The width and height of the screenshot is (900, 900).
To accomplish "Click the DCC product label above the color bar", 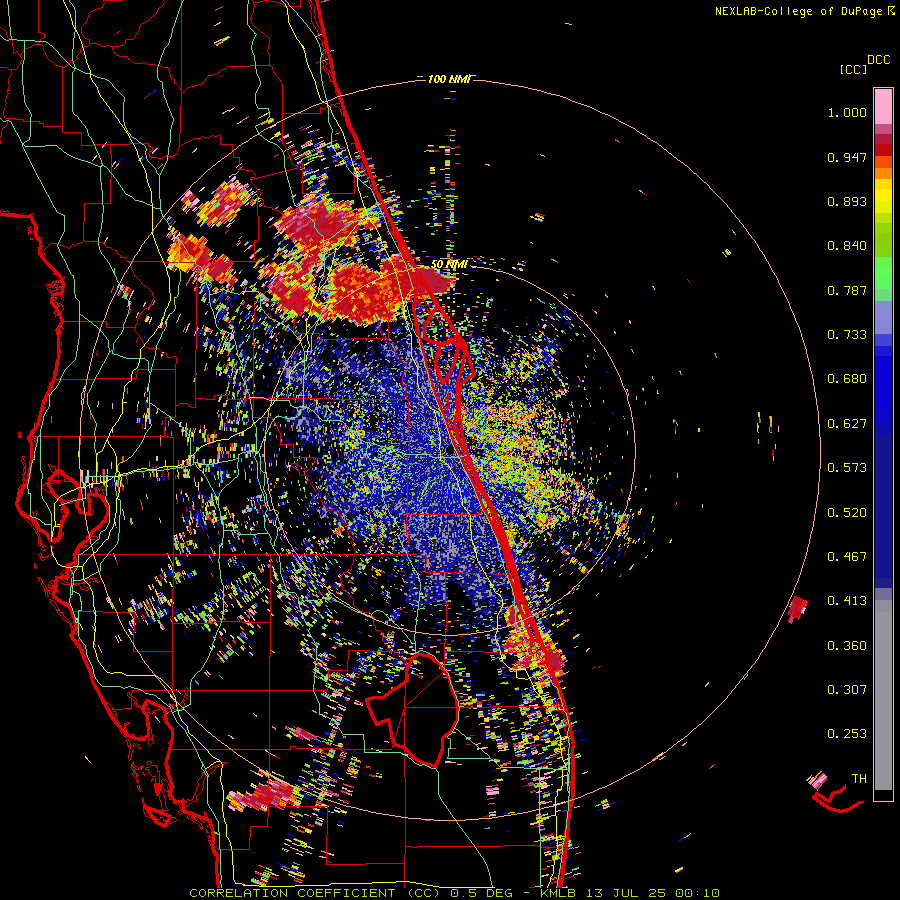I will pos(879,60).
